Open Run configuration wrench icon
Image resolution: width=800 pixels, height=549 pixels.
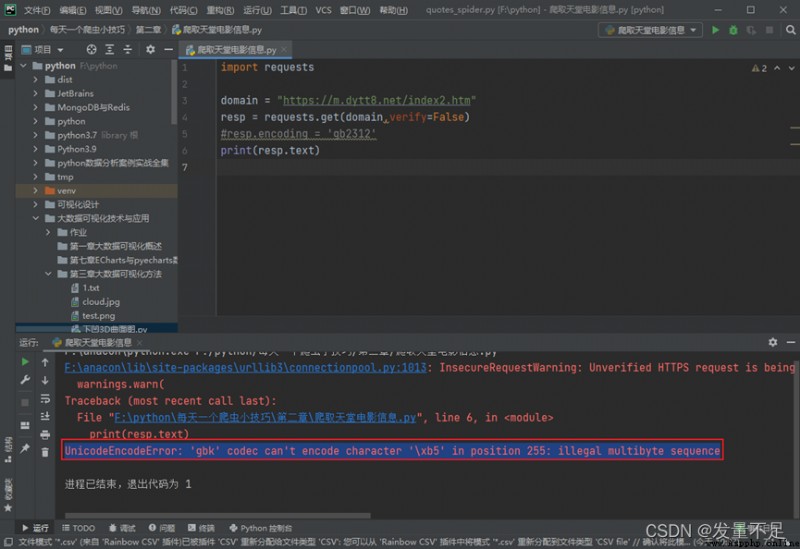click(x=24, y=380)
